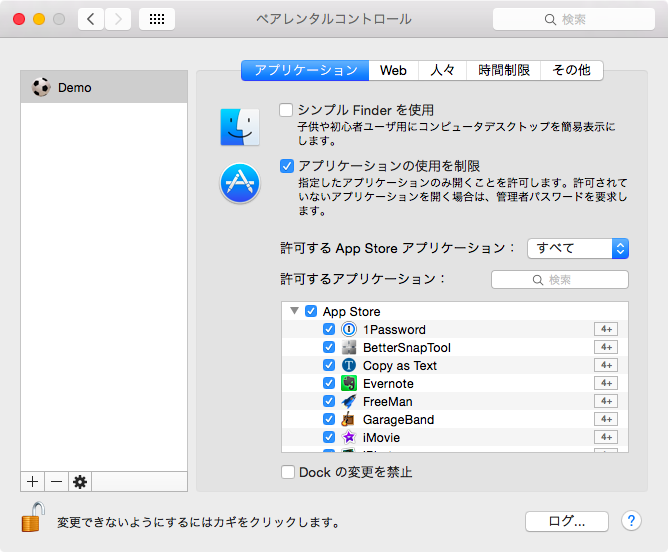Click the FreeMan rocket icon
This screenshot has height=552, width=668.
pos(348,401)
